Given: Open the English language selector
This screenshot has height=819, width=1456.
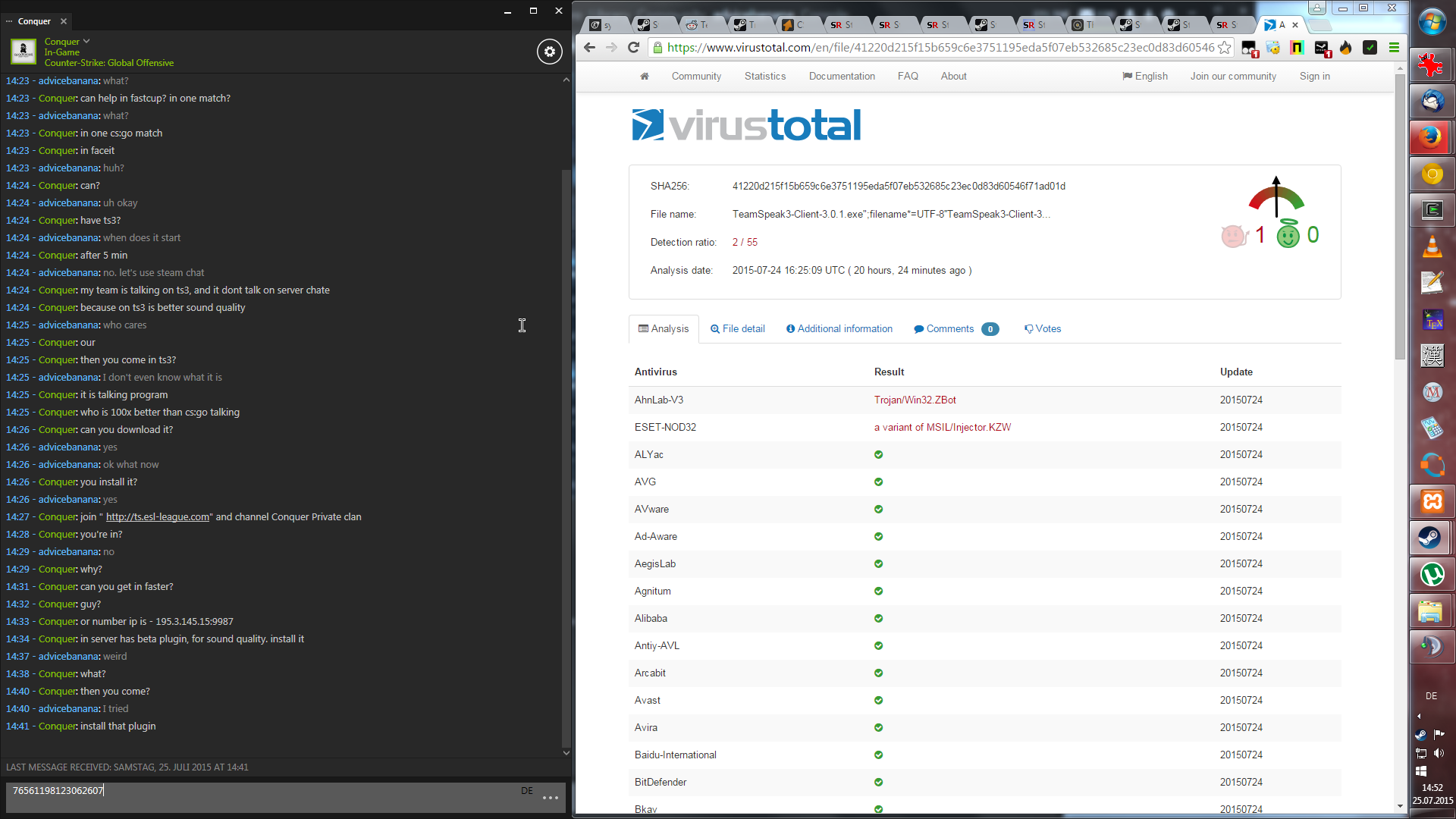Looking at the screenshot, I should click(x=1145, y=77).
